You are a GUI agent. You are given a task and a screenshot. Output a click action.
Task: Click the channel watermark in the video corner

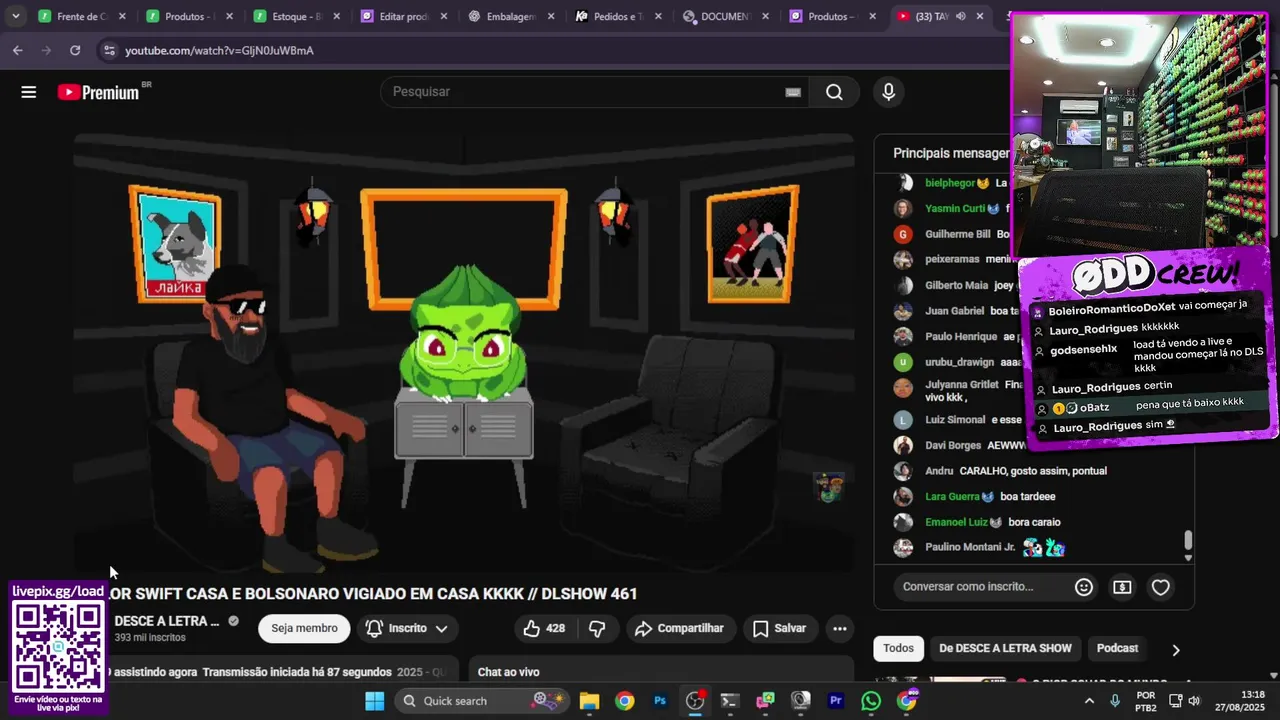[830, 488]
